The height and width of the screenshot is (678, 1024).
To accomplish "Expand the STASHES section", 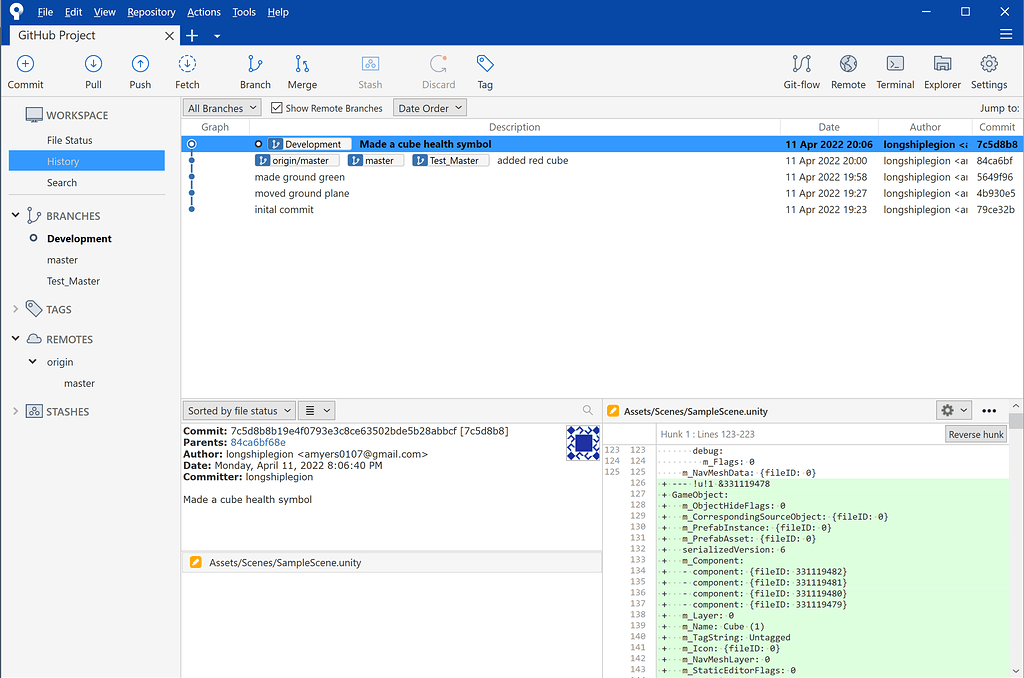I will click(16, 411).
